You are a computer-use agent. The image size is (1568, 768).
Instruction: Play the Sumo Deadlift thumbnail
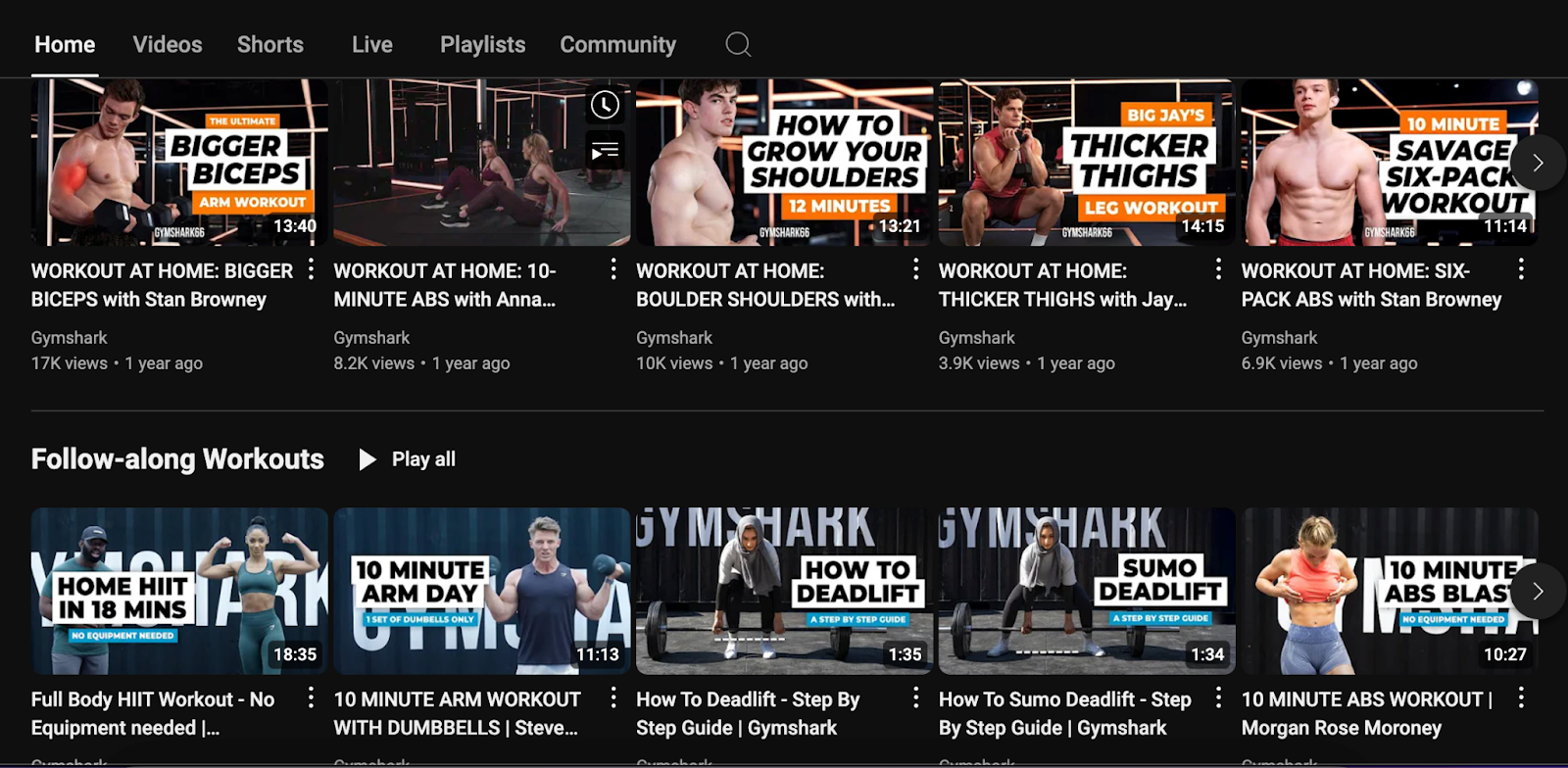coord(1087,591)
